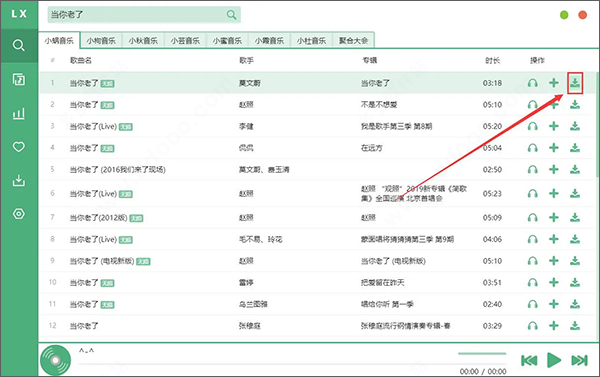This screenshot has width=600, height=377.
Task: Switch to the 小枸音乐 source tab
Action: pyautogui.click(x=101, y=40)
